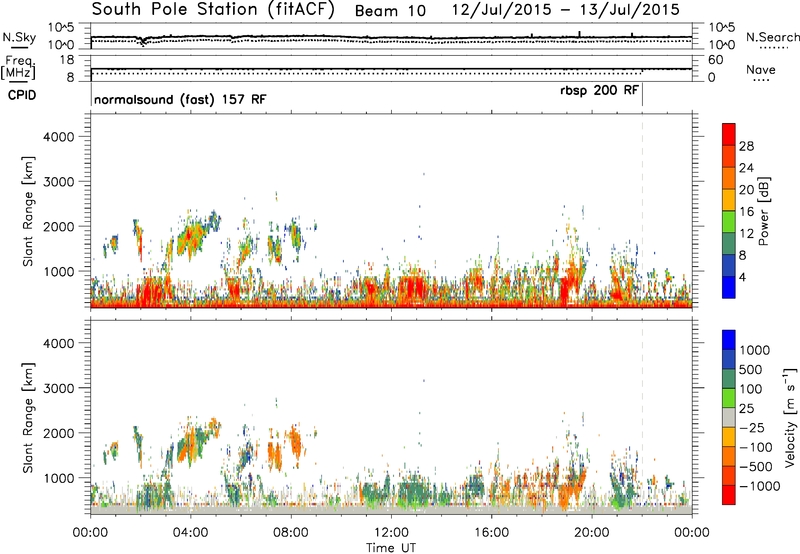Click the bright green 25–100 Velocity colorbar segment
The height and width of the screenshot is (554, 800).
pyautogui.click(x=729, y=398)
